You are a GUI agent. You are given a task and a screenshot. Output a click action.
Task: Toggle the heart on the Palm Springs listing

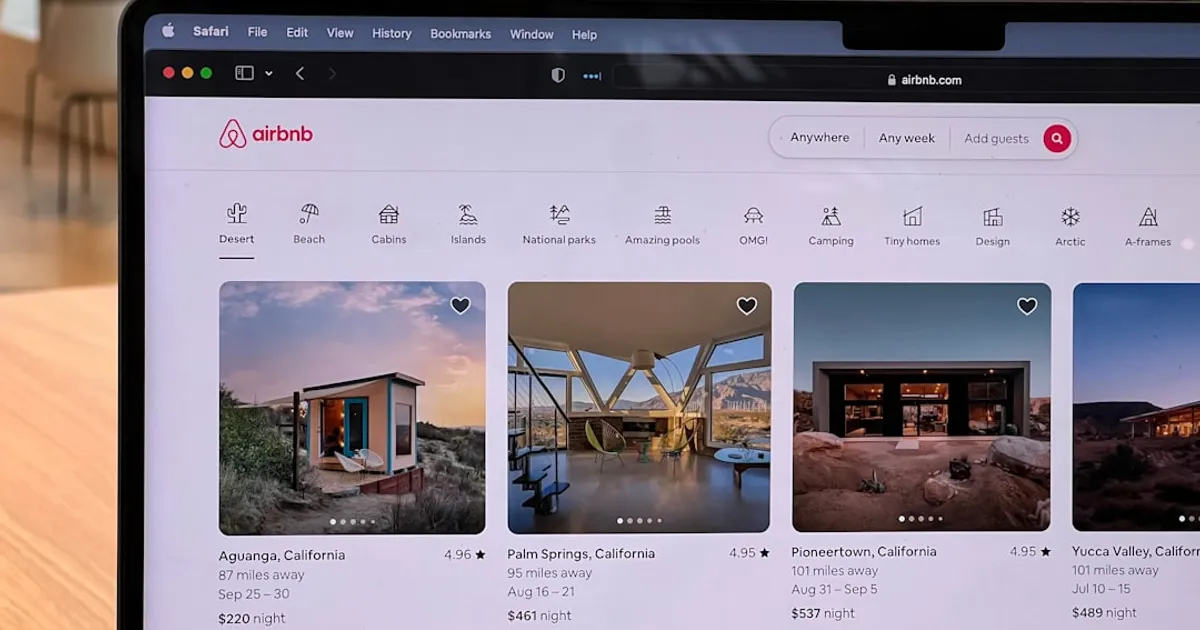click(x=746, y=306)
